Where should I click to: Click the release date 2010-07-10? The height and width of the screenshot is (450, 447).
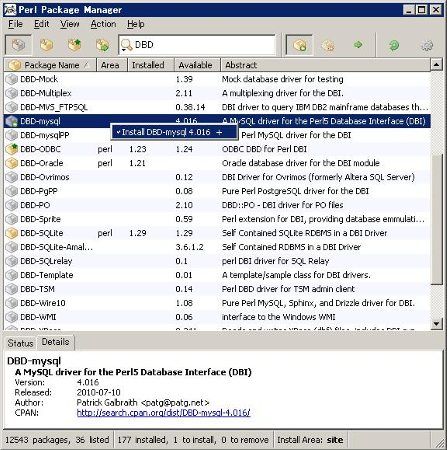click(98, 392)
